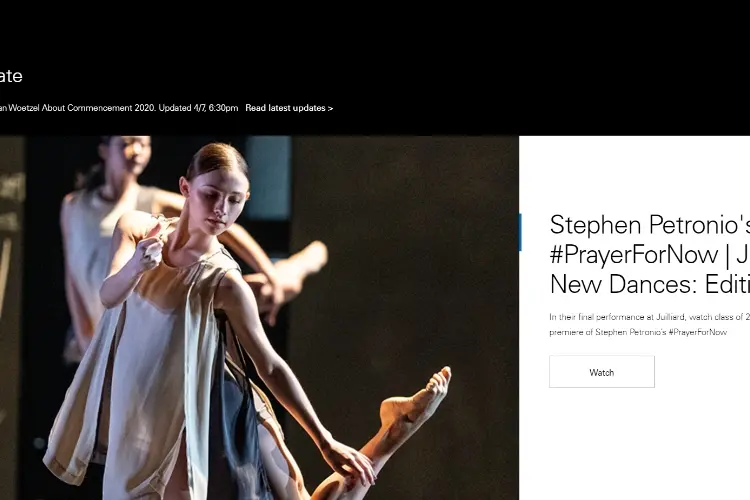Screen dimensions: 750x500
Task: Click the #PrayerForNow hashtag in the description
Action: pos(697,332)
